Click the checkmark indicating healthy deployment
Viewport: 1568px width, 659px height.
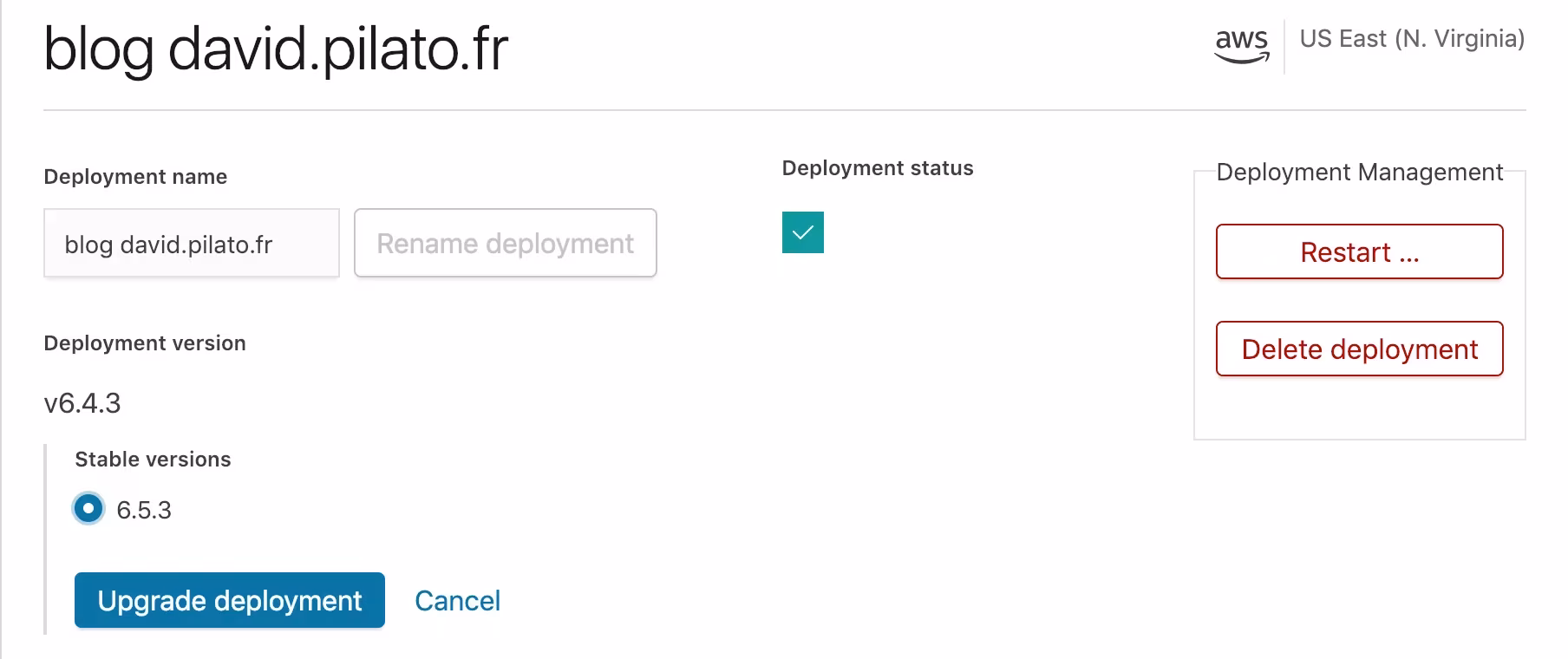801,232
